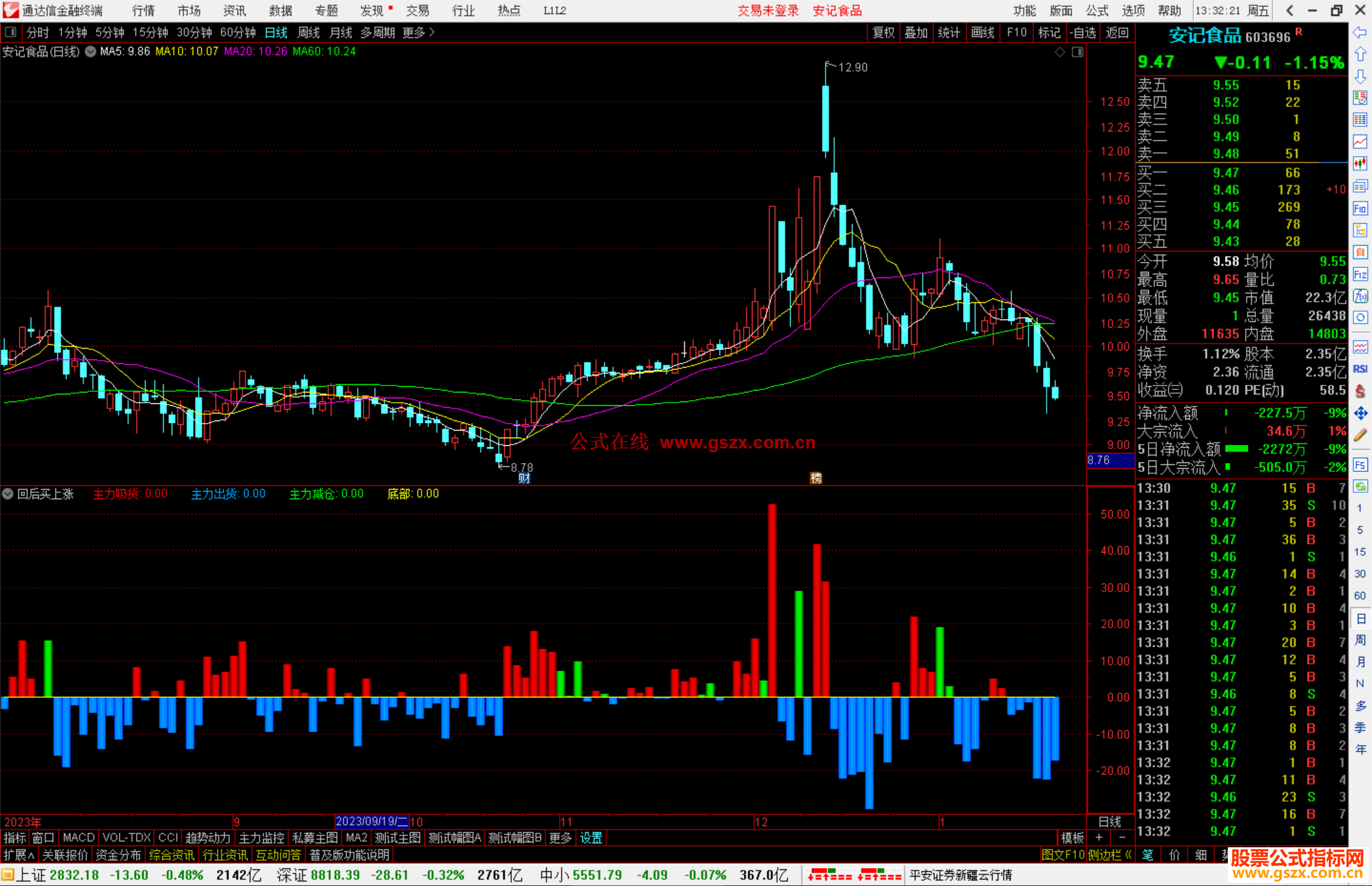Select the 周线 weekly period
Screen dimensions: 1372x886
point(309,32)
